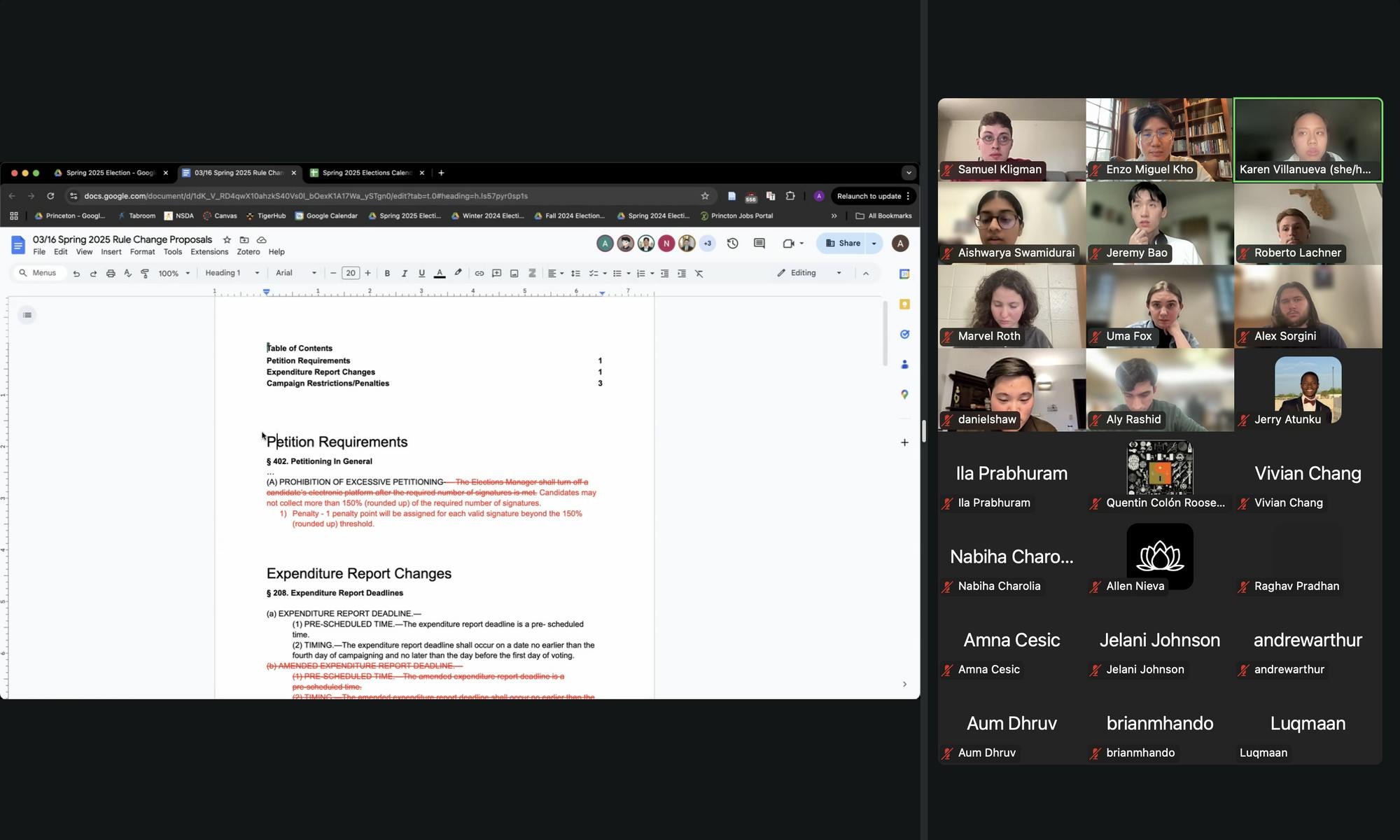Pick a text color from the swatch
Image resolution: width=1400 pixels, height=840 pixels.
point(439,273)
